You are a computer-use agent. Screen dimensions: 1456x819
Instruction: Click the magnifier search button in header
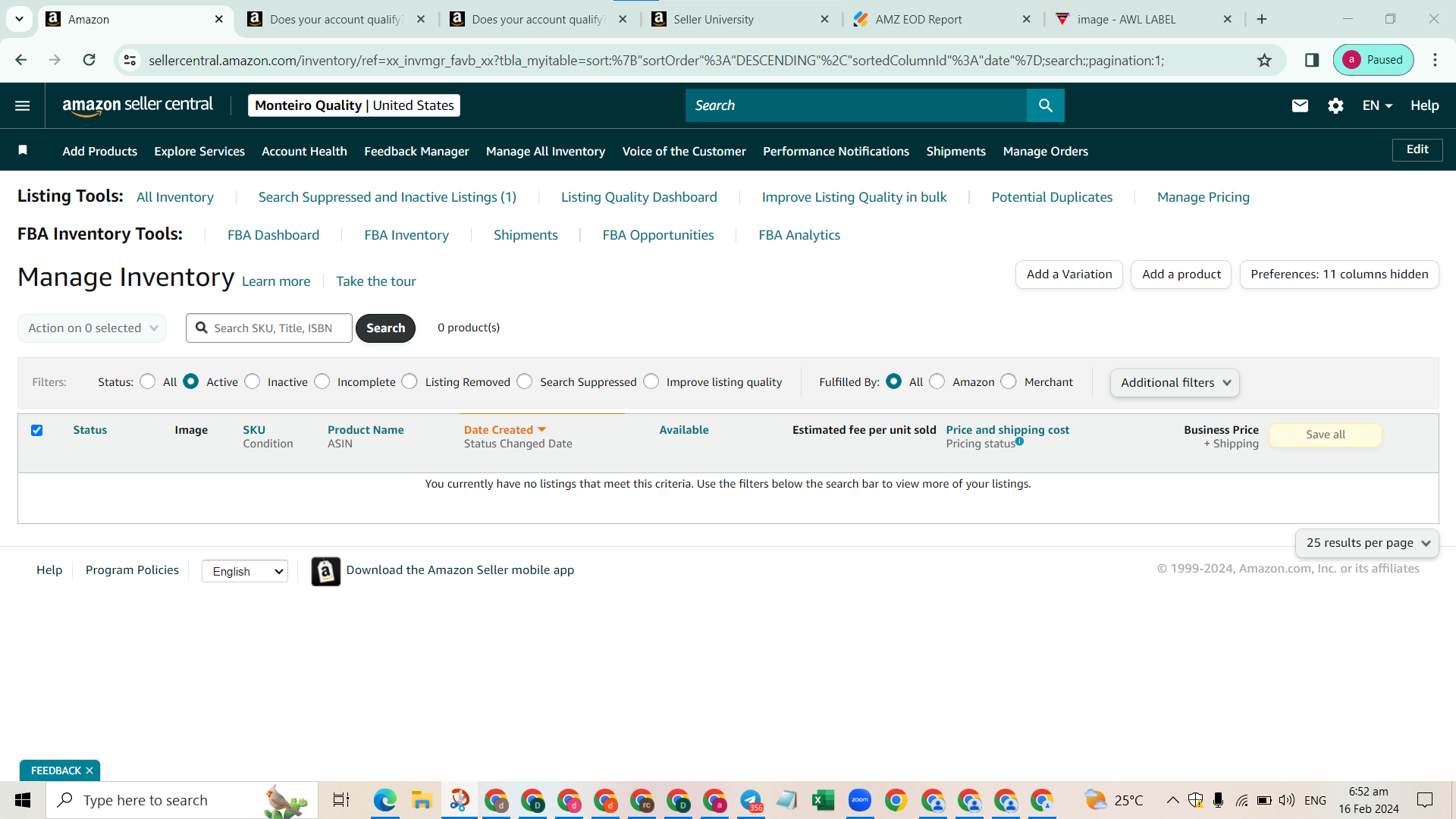(x=1045, y=105)
